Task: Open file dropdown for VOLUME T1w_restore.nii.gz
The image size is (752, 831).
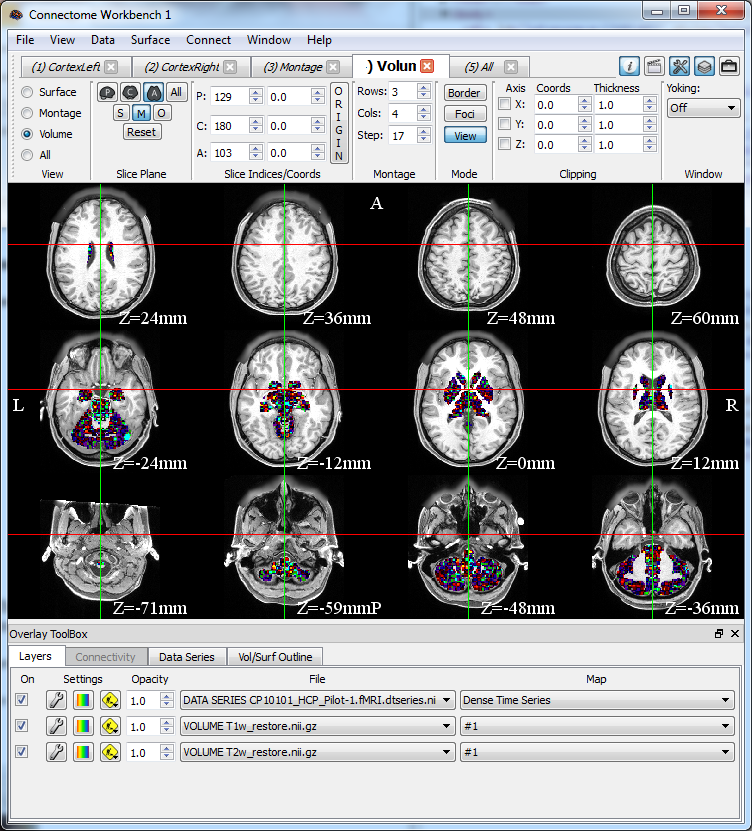Action: point(317,726)
